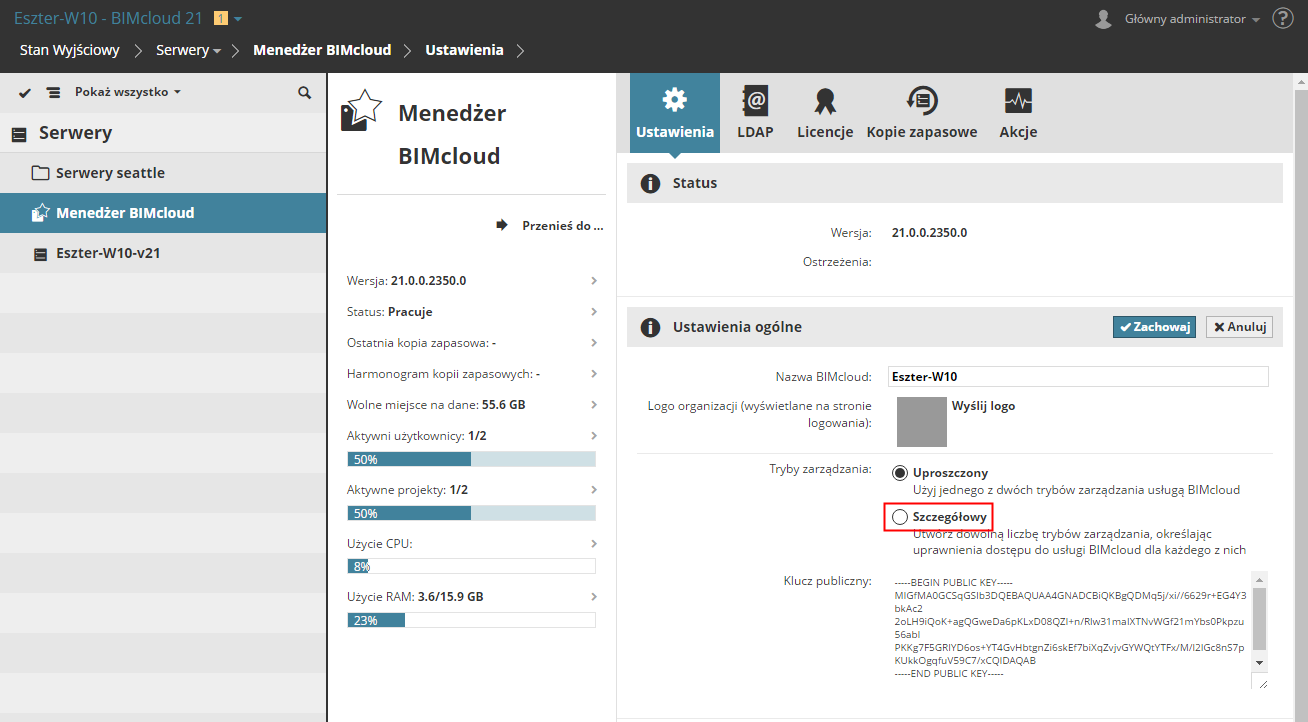Screen dimensions: 1308x722
Task: Cancel changes with the Anuluj button
Action: click(x=1239, y=327)
